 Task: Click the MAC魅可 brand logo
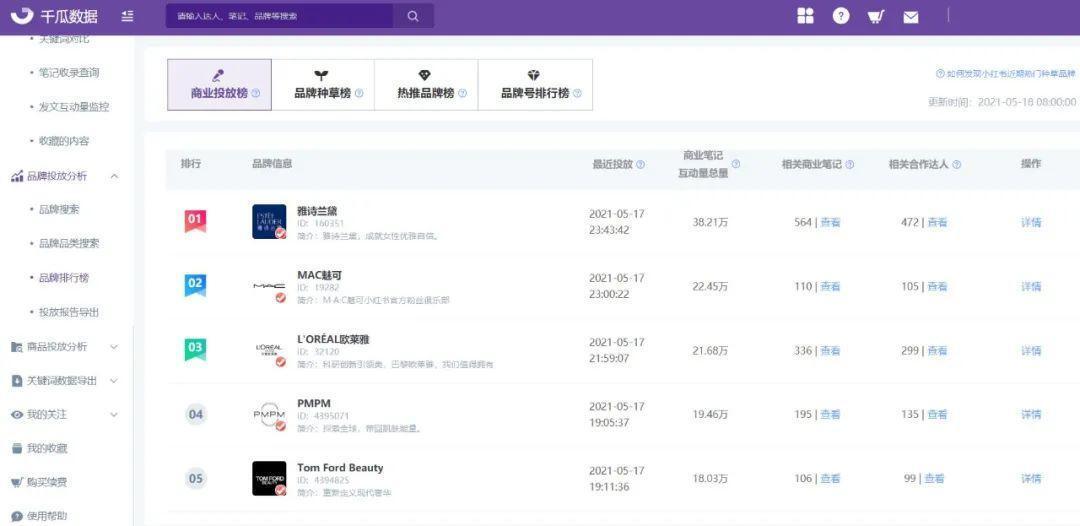click(x=269, y=286)
